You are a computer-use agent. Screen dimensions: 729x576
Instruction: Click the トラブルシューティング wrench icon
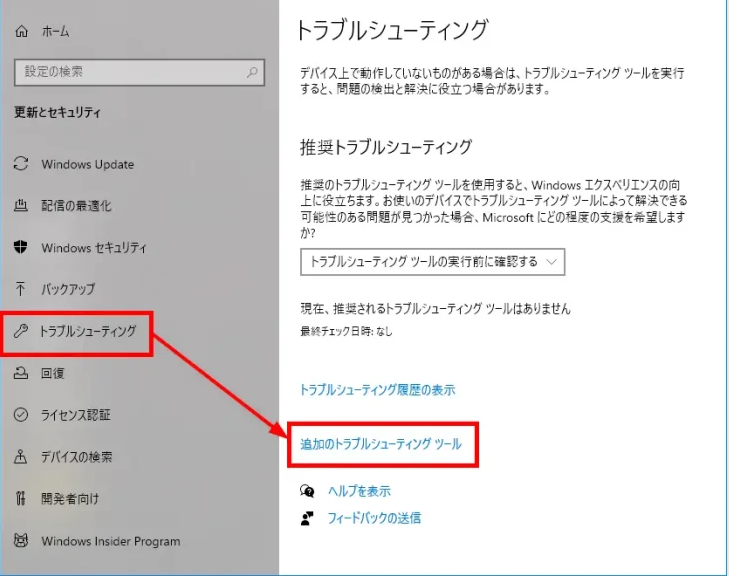[21, 331]
